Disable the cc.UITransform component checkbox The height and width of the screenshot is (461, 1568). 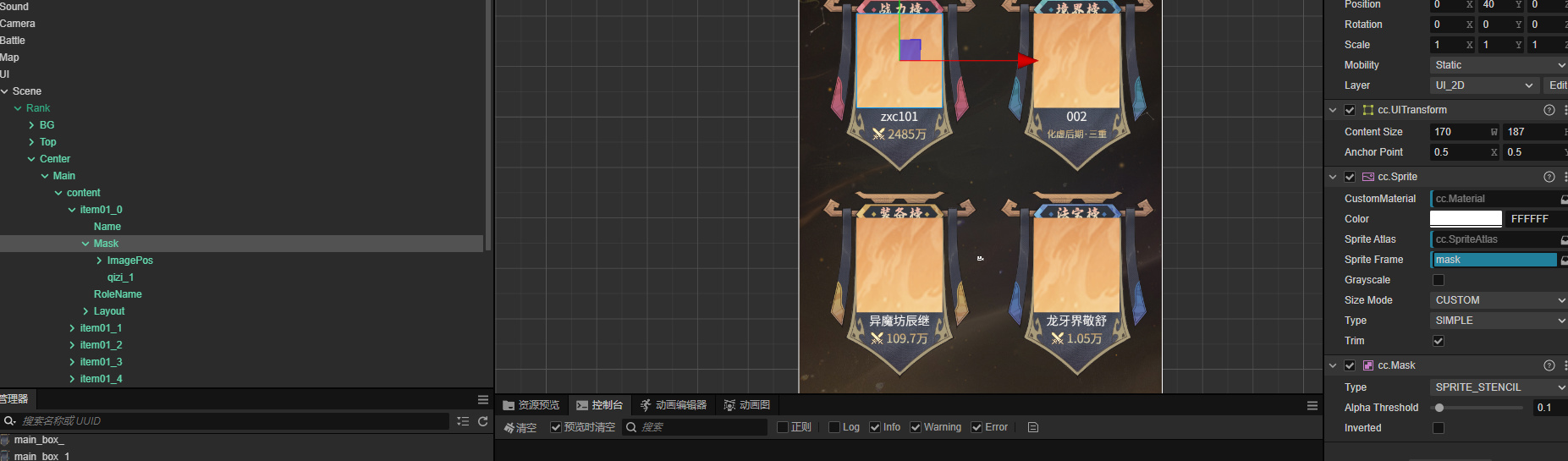point(1350,110)
